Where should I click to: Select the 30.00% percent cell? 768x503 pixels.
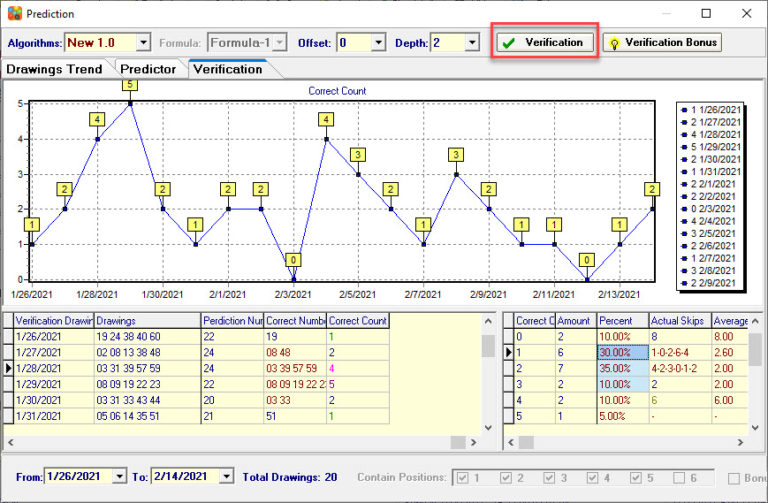pos(623,352)
